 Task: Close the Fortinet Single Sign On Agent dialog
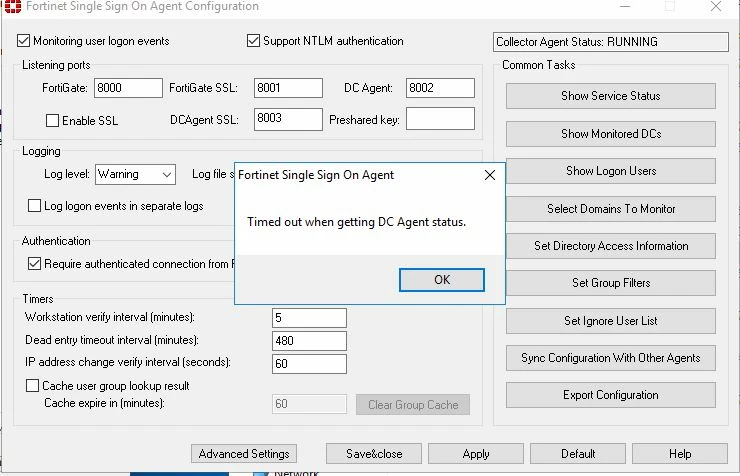490,175
